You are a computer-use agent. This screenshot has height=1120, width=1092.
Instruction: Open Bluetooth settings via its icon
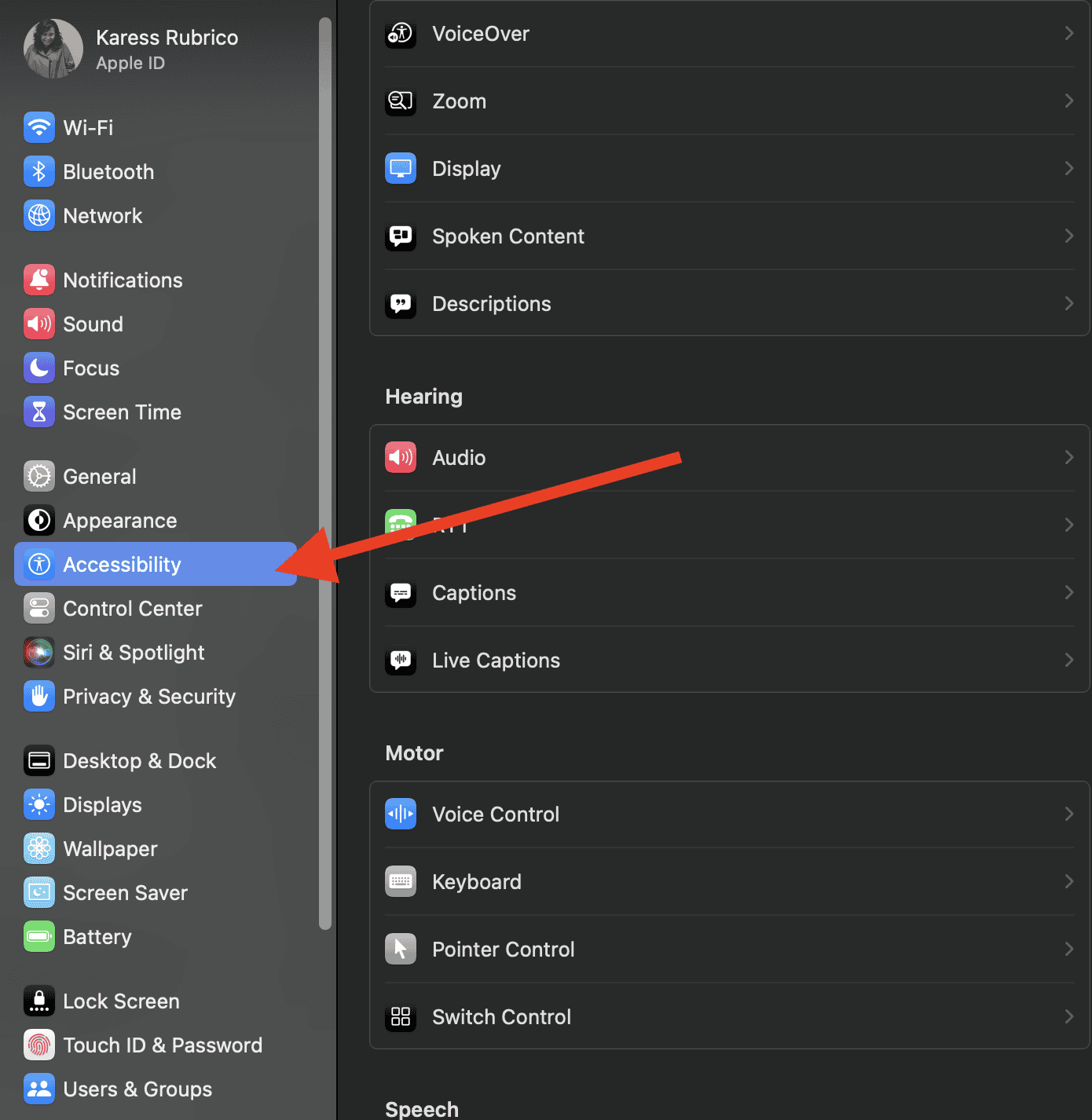(38, 171)
